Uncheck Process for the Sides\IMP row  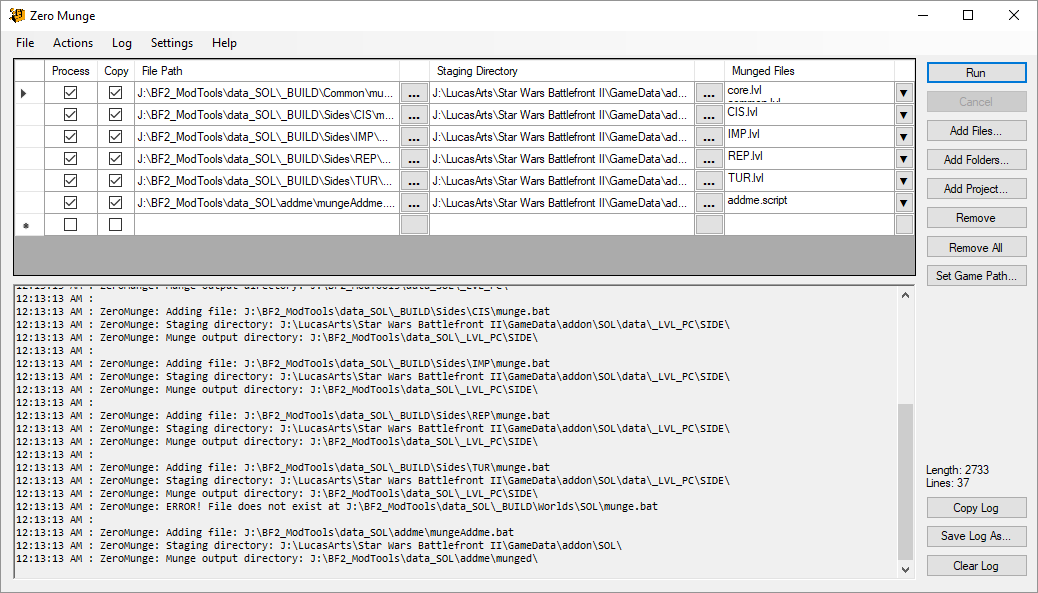tap(70, 136)
